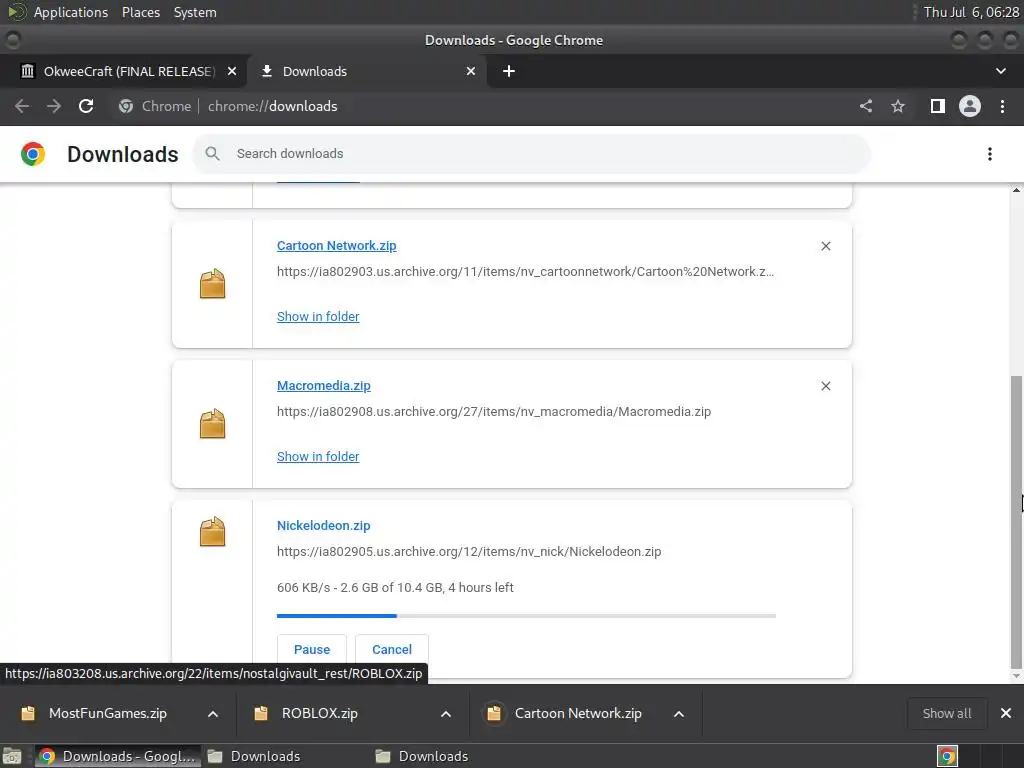Bookmark this tab with the star icon
The height and width of the screenshot is (768, 1024).
pyautogui.click(x=898, y=106)
